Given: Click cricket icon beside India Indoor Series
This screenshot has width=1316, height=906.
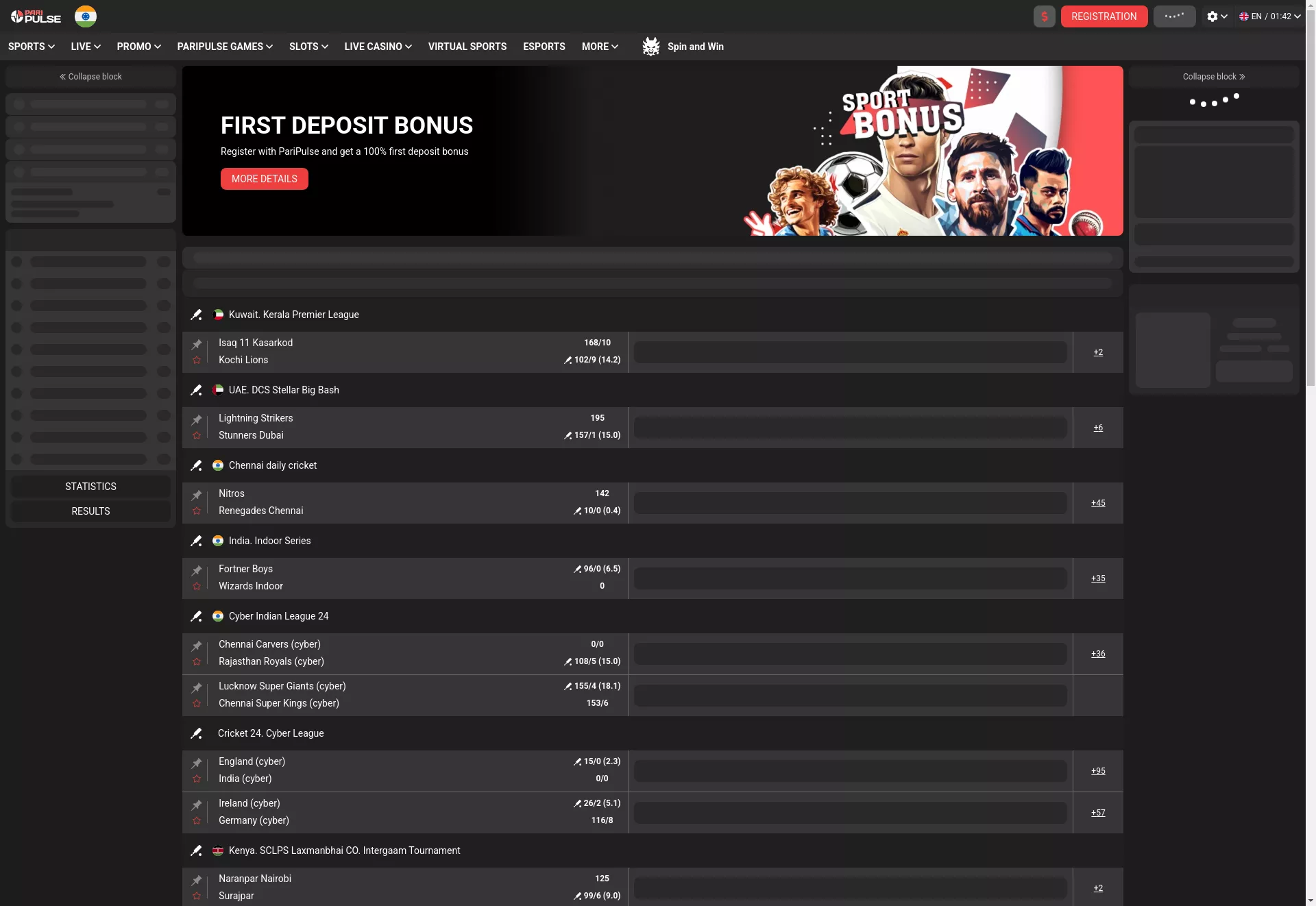Looking at the screenshot, I should 196,541.
